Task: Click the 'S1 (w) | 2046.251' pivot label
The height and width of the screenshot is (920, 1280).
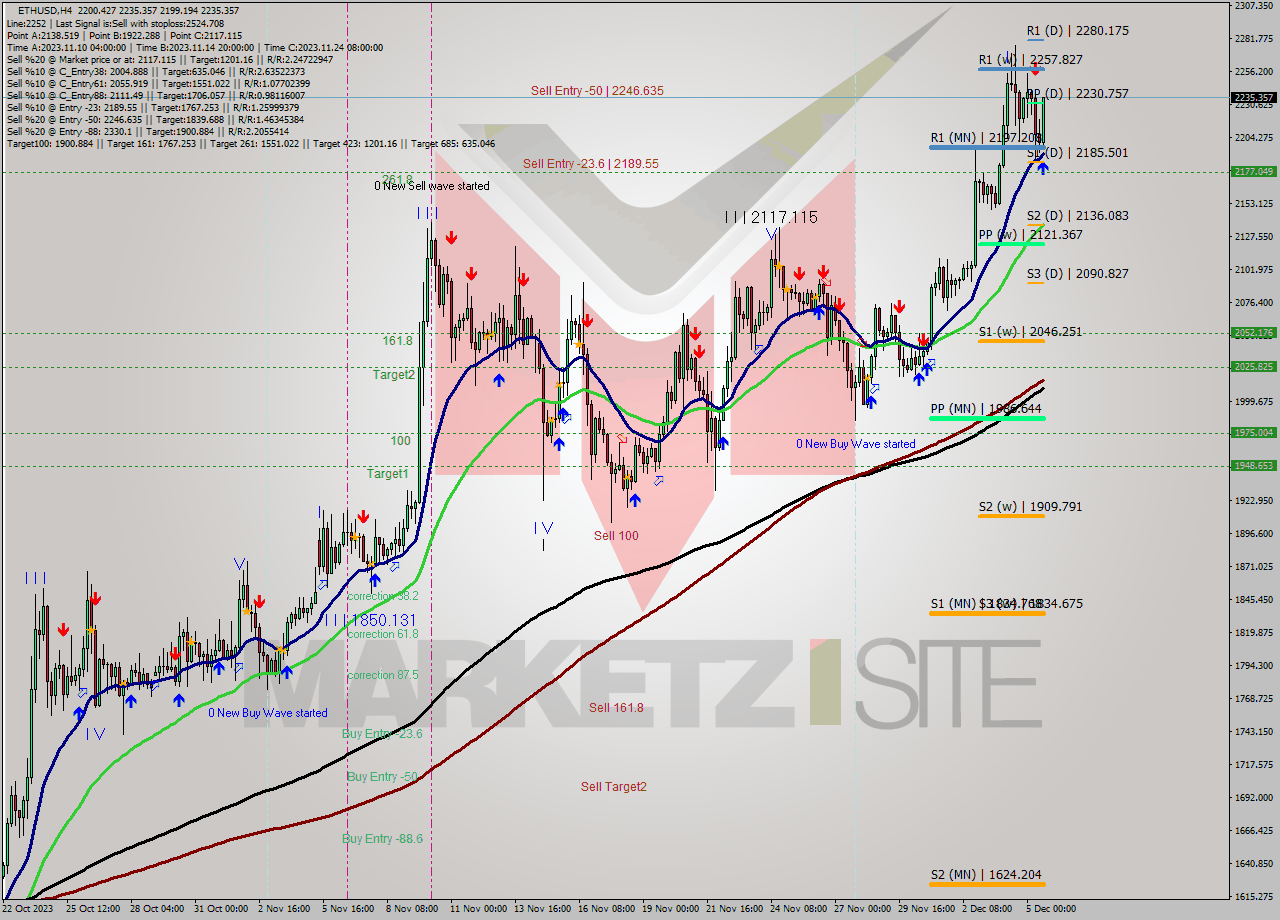Action: tap(1031, 332)
